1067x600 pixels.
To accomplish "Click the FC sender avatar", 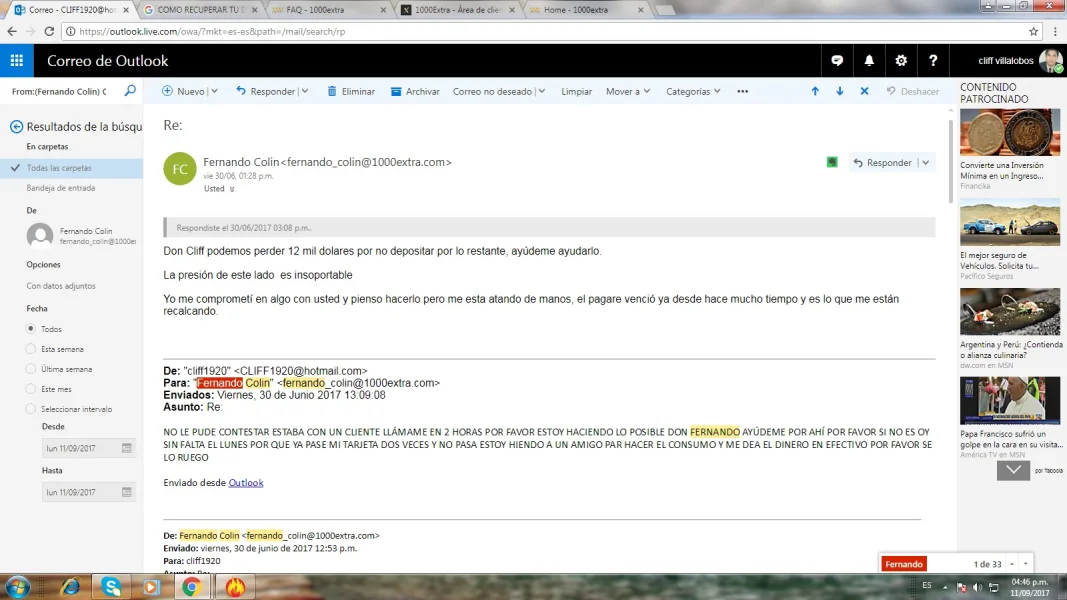I will [180, 169].
